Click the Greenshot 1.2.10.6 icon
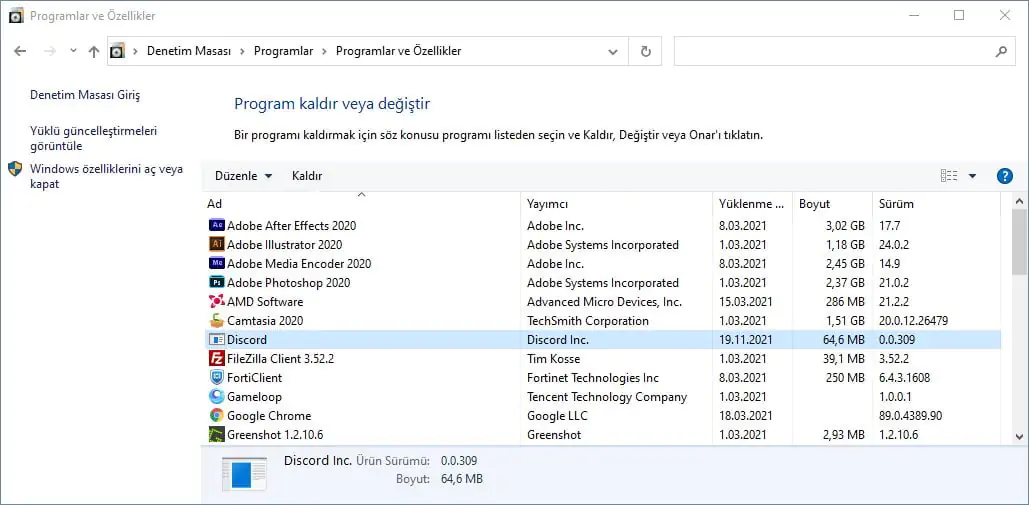 pyautogui.click(x=217, y=435)
